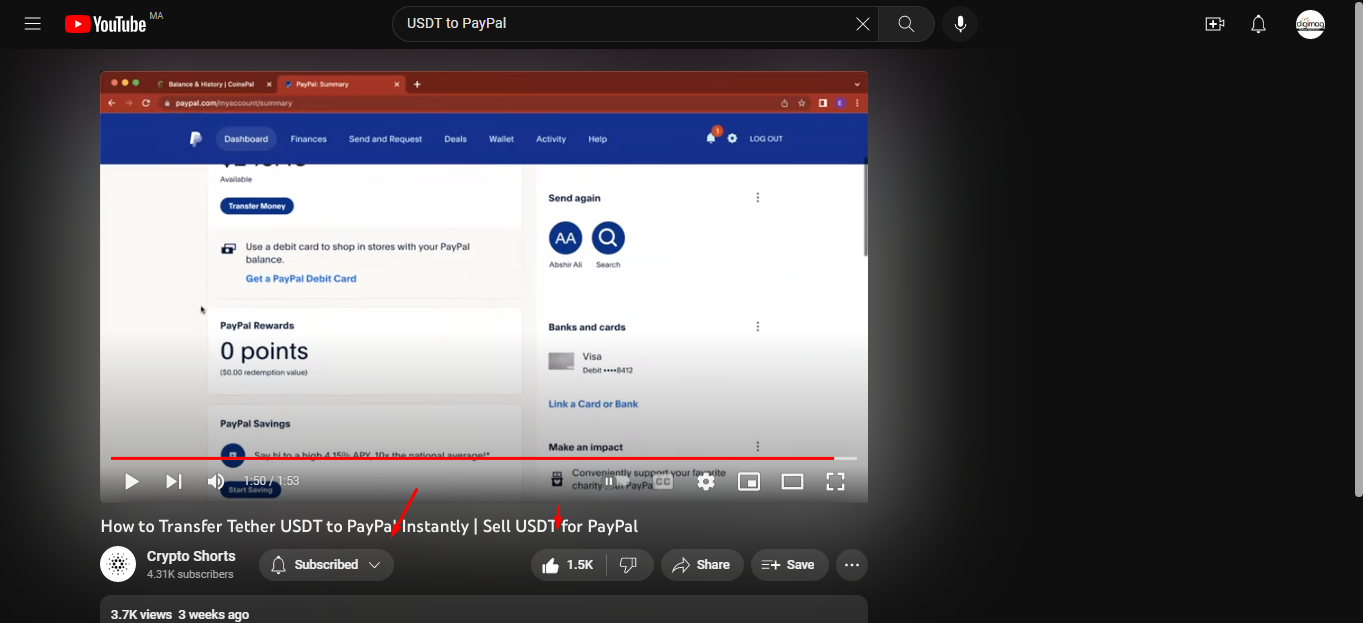Viewport: 1363px width, 623px height.
Task: Open the Create video icon
Action: click(1215, 24)
